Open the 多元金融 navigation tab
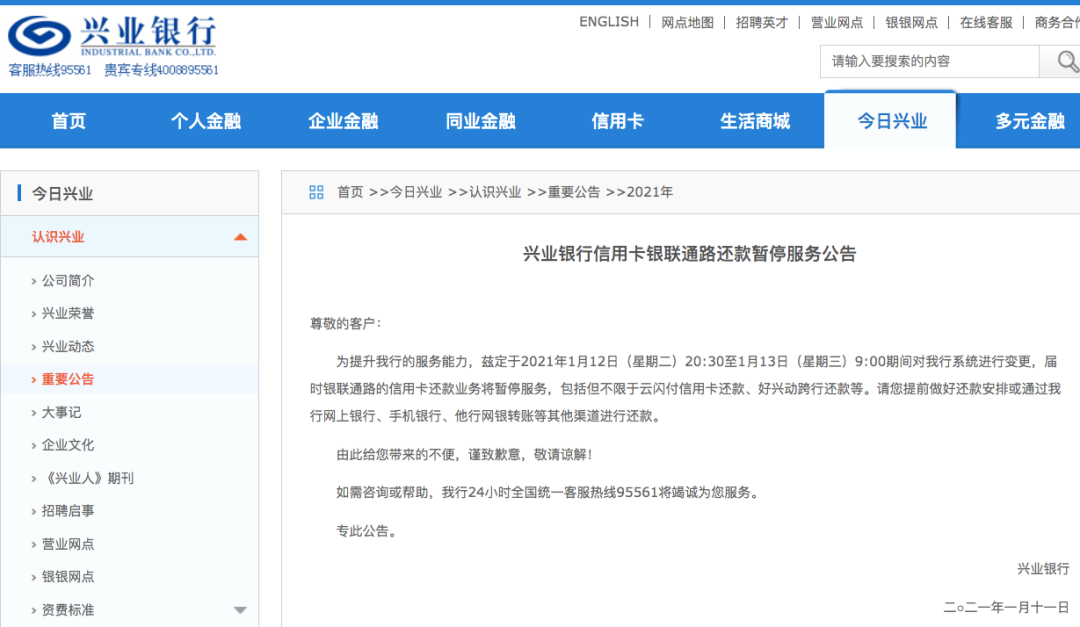The width and height of the screenshot is (1080, 627). [x=1030, y=121]
